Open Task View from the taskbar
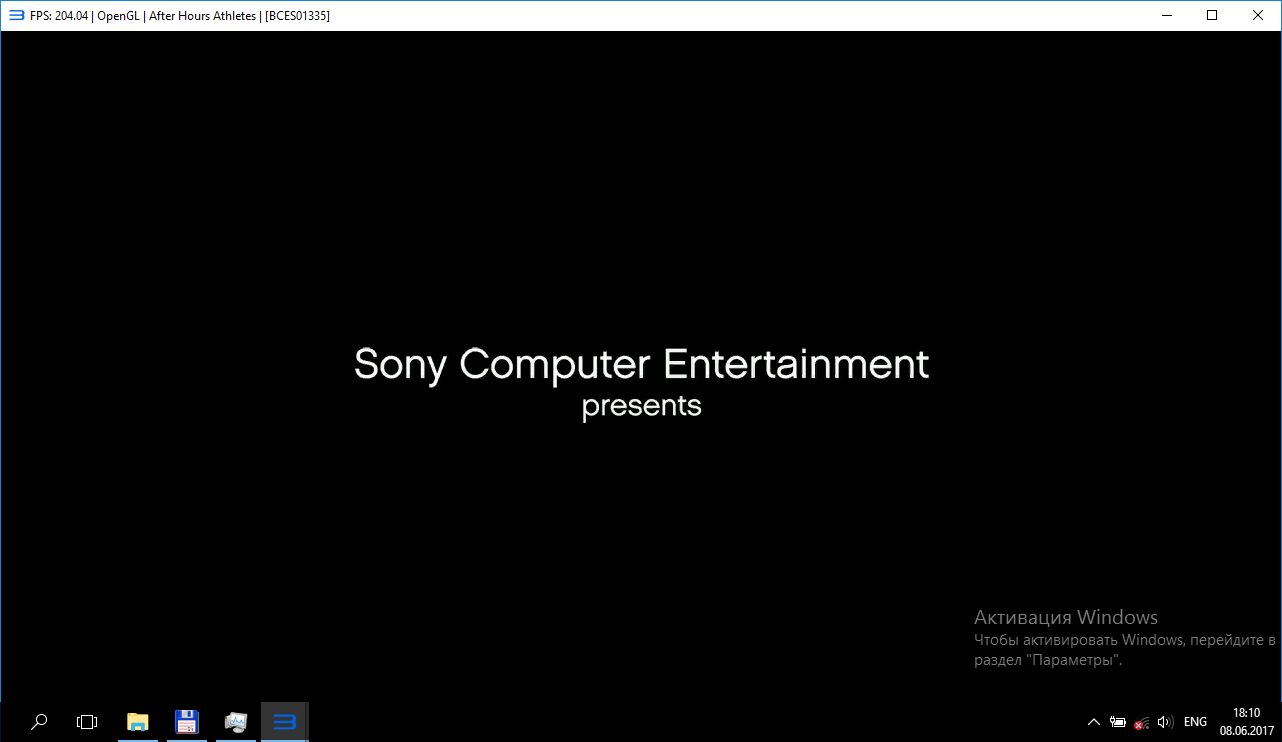1282x742 pixels. tap(87, 721)
